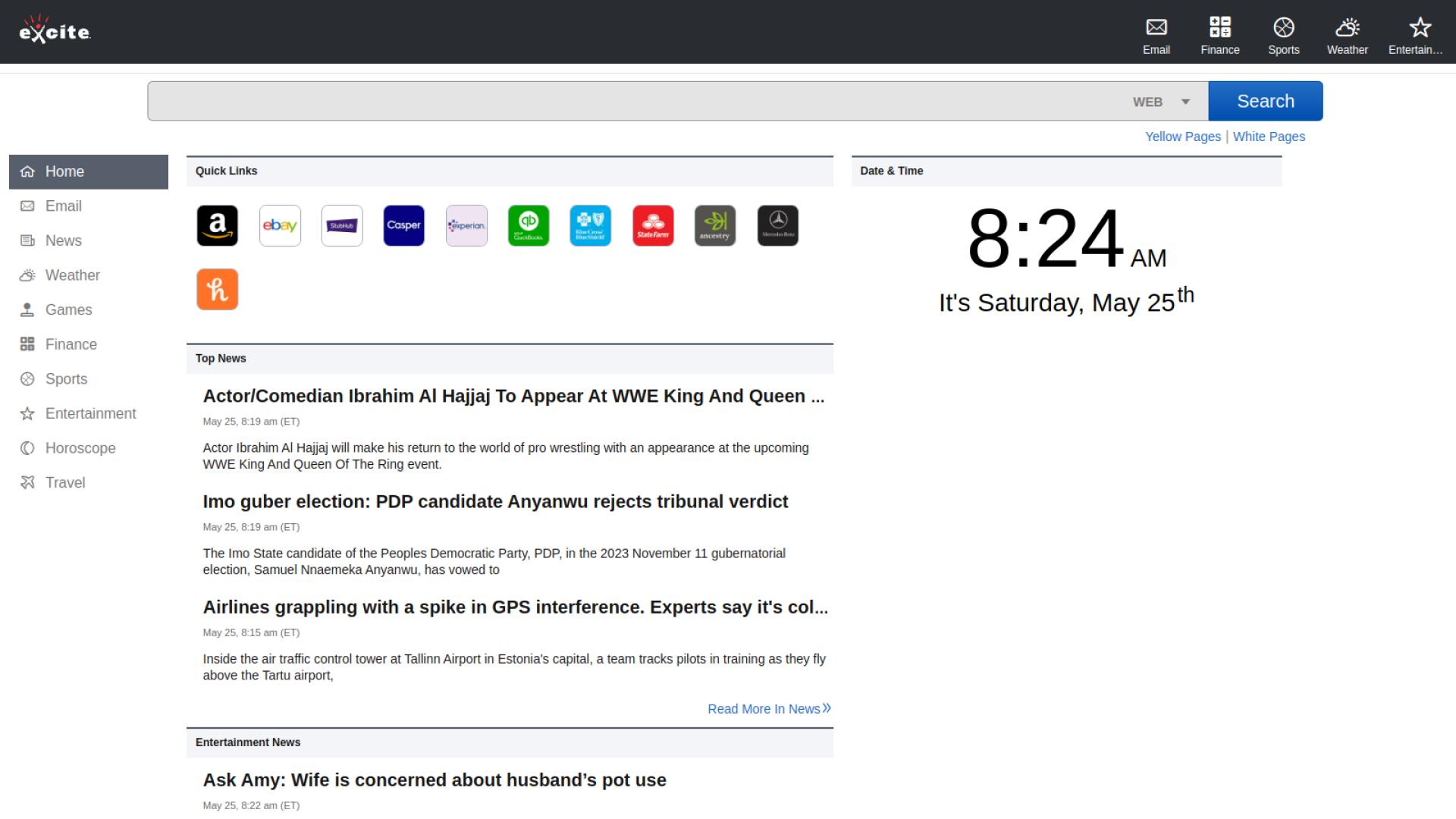Open the Honey quick link icon
Image resolution: width=1456 pixels, height=819 pixels.
point(218,289)
